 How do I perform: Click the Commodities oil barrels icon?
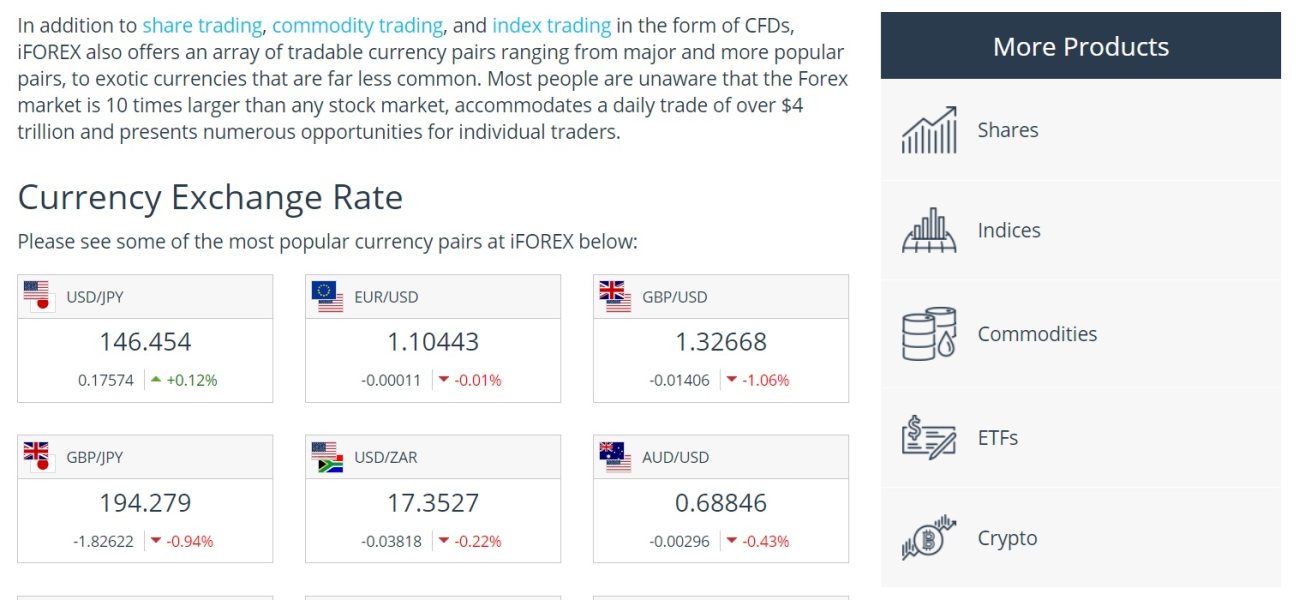tap(929, 334)
